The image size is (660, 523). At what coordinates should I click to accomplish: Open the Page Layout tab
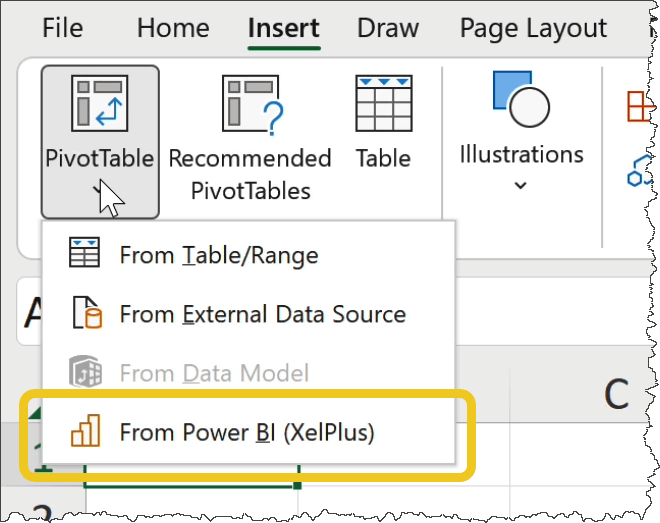[533, 28]
